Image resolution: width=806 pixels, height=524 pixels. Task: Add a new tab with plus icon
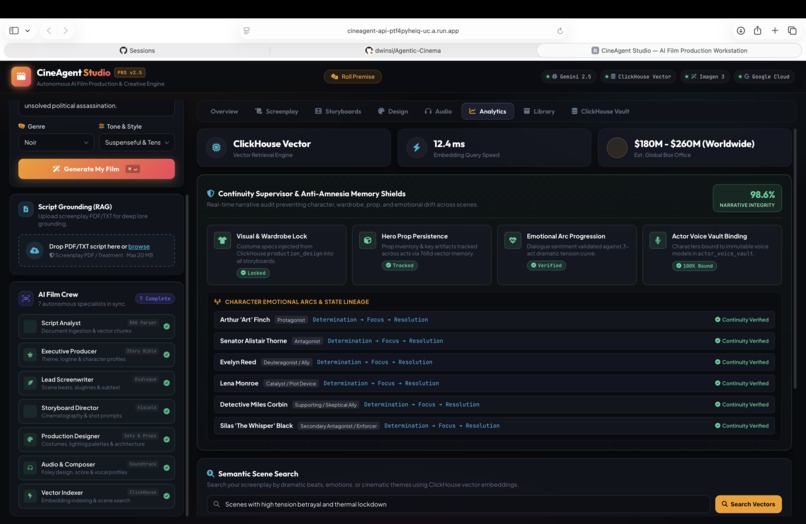(x=775, y=31)
